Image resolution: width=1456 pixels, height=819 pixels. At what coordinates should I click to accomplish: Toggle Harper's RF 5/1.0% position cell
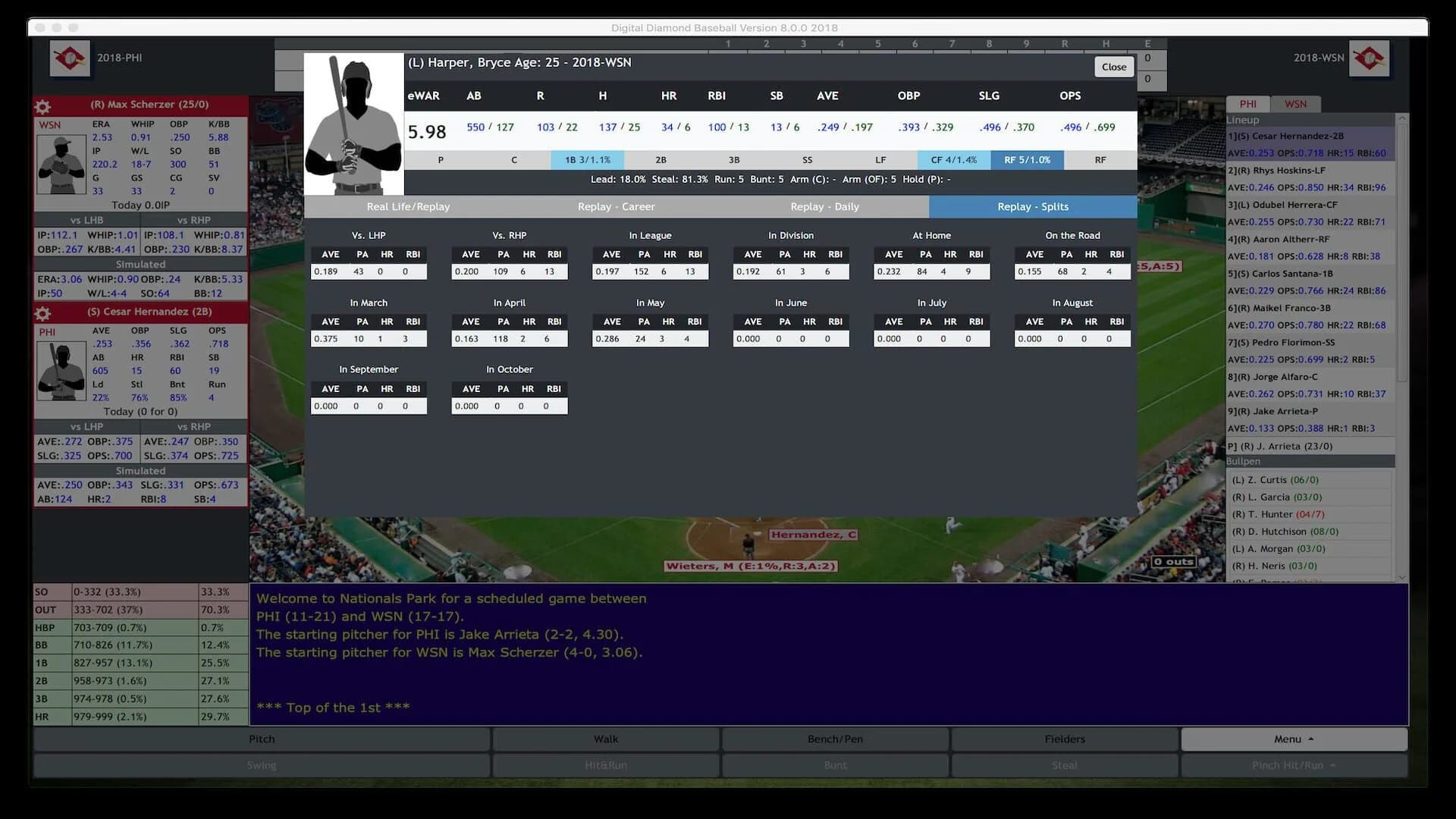(x=1028, y=160)
